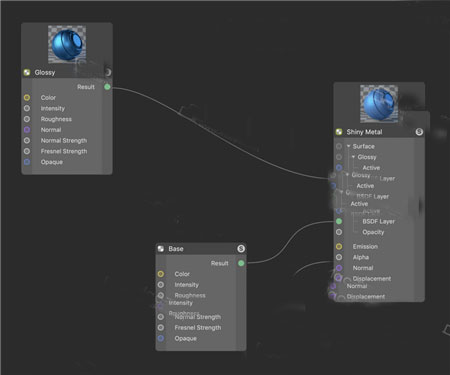The height and width of the screenshot is (375, 450).
Task: Collapse the Surface group in Shiny Metal
Action: 349,146
